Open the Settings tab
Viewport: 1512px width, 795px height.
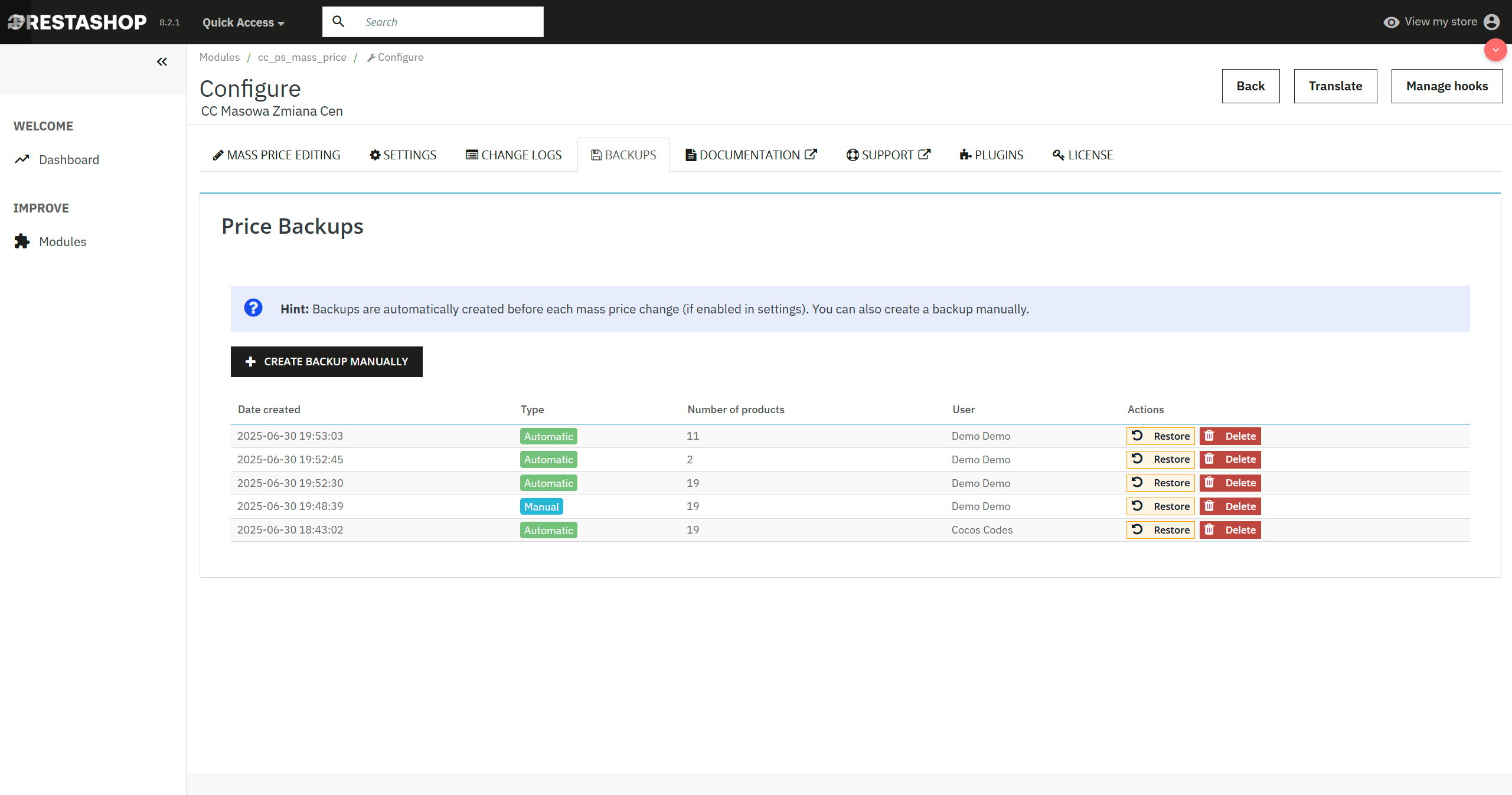click(x=403, y=155)
